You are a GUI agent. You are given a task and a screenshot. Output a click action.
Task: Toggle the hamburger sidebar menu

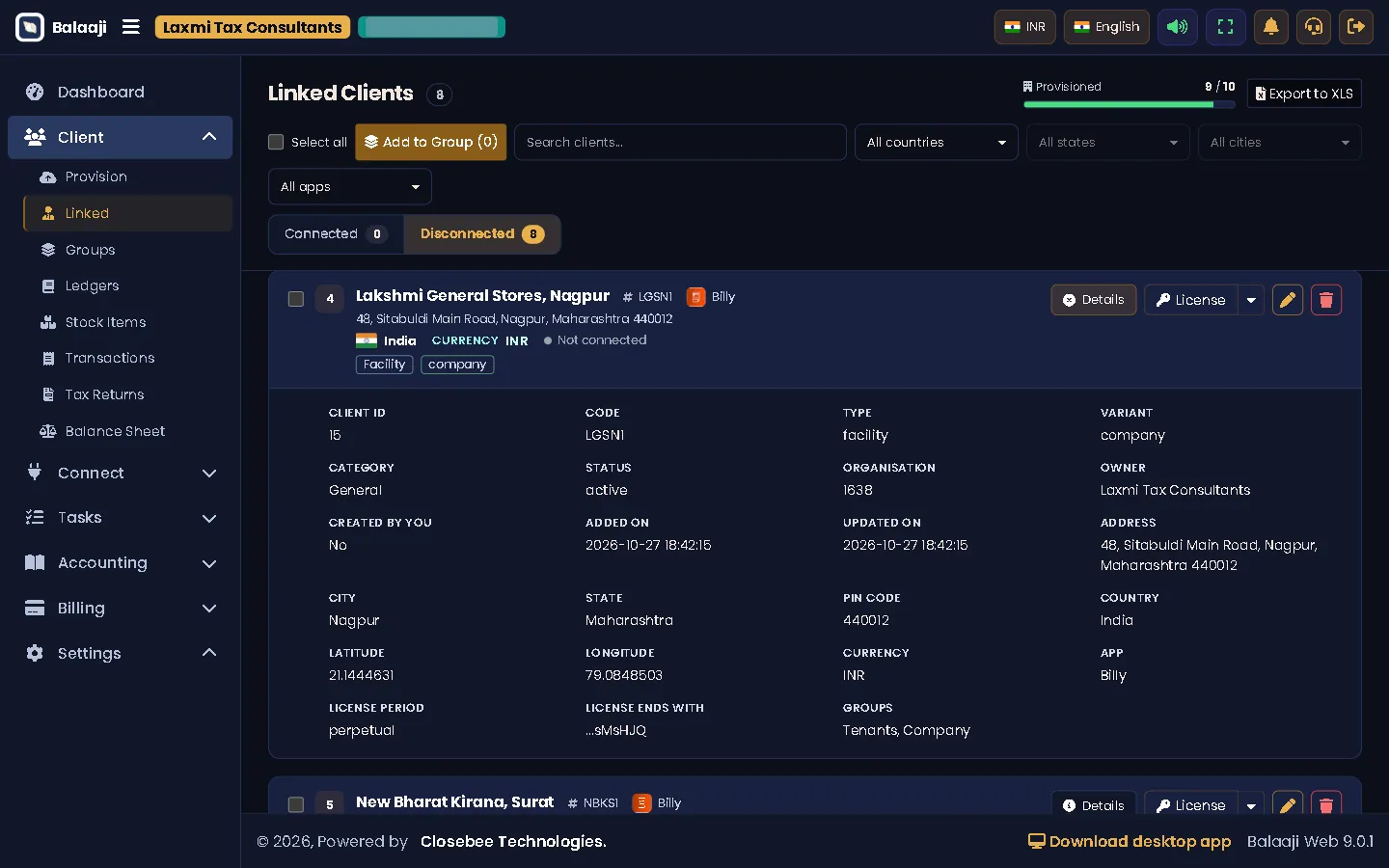(131, 27)
